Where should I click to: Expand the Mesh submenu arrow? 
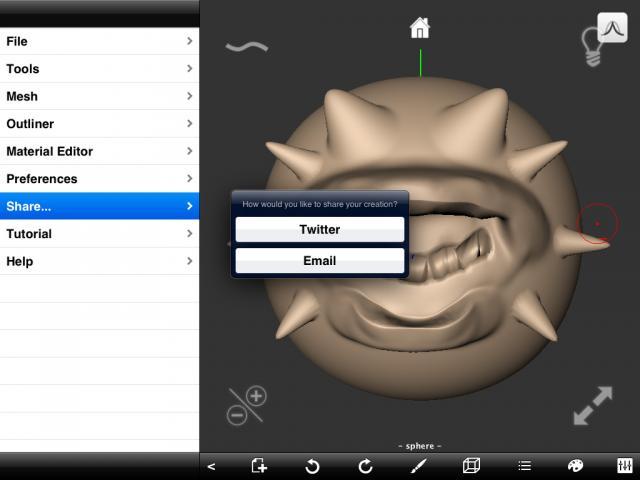[x=189, y=96]
